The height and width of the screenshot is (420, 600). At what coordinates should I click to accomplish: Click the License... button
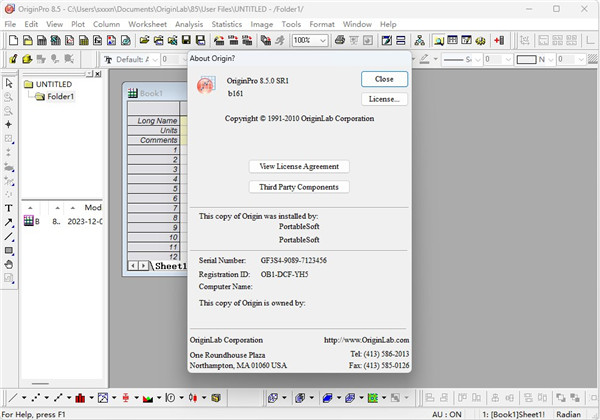384,100
